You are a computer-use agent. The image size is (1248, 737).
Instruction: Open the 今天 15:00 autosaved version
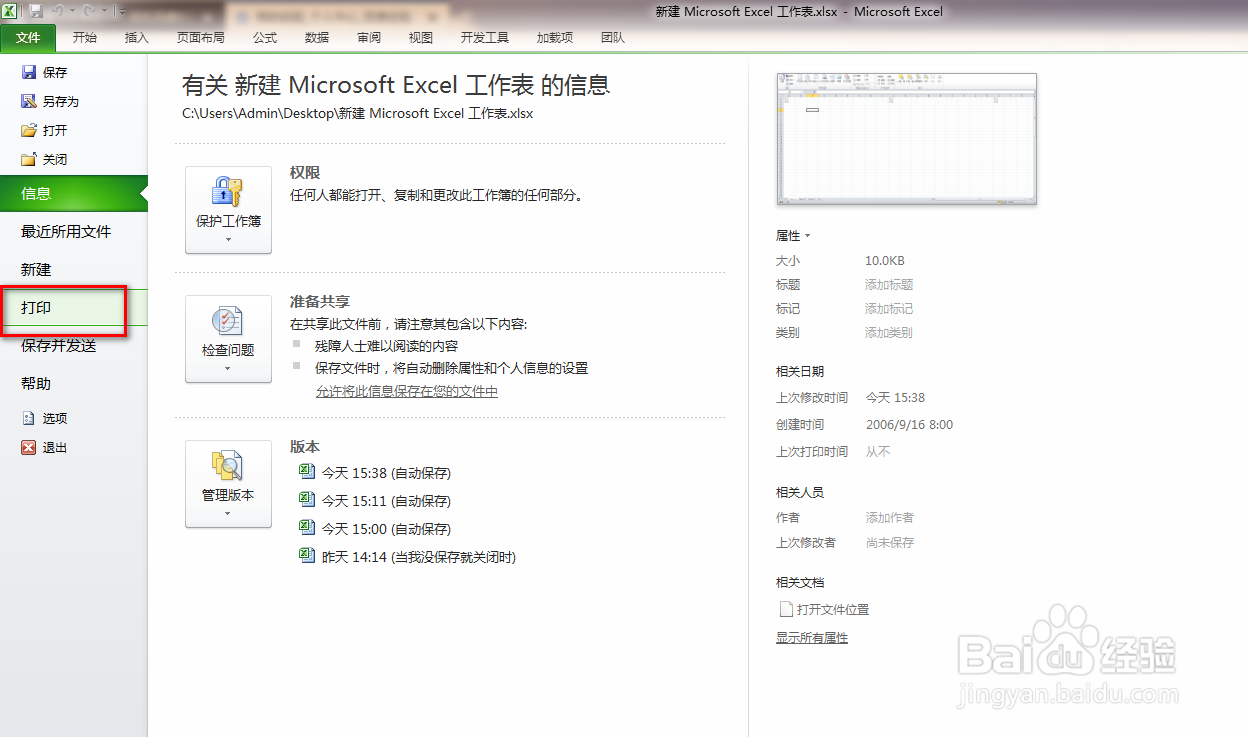click(x=375, y=528)
